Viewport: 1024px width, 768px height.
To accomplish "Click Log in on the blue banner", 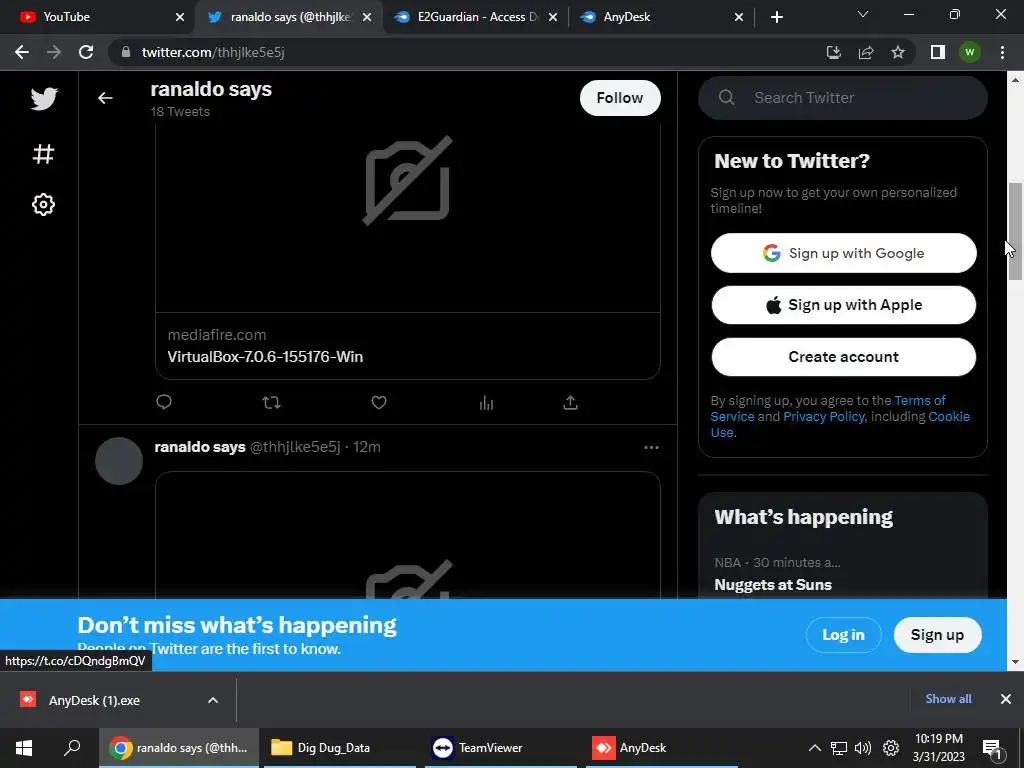I will point(843,635).
